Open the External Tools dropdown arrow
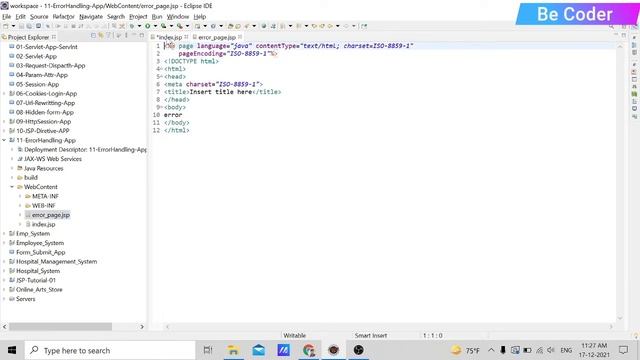The image size is (640, 360). click(x=187, y=26)
